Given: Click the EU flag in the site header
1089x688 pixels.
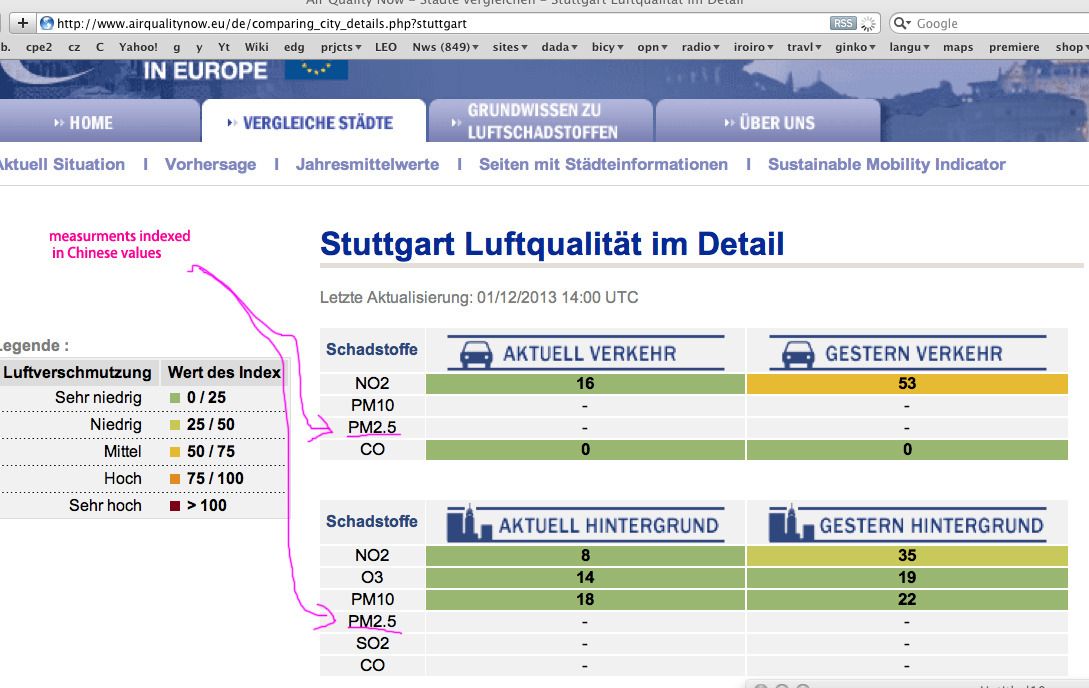Looking at the screenshot, I should click(x=316, y=69).
